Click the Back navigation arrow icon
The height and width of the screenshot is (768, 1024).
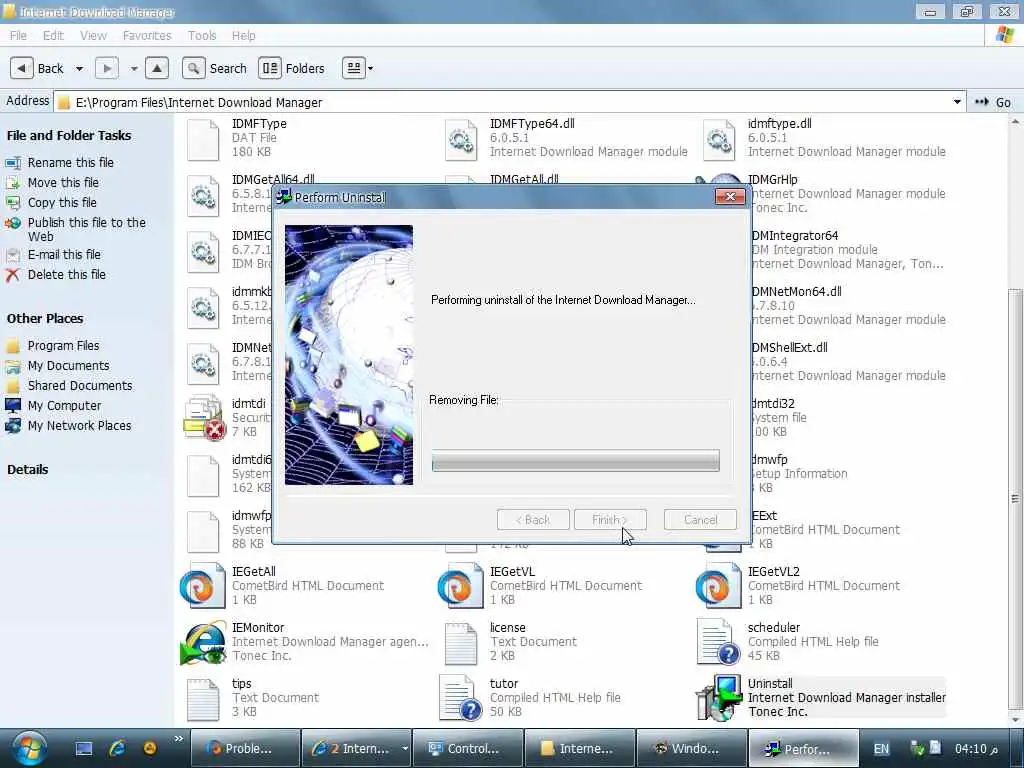(x=22, y=68)
